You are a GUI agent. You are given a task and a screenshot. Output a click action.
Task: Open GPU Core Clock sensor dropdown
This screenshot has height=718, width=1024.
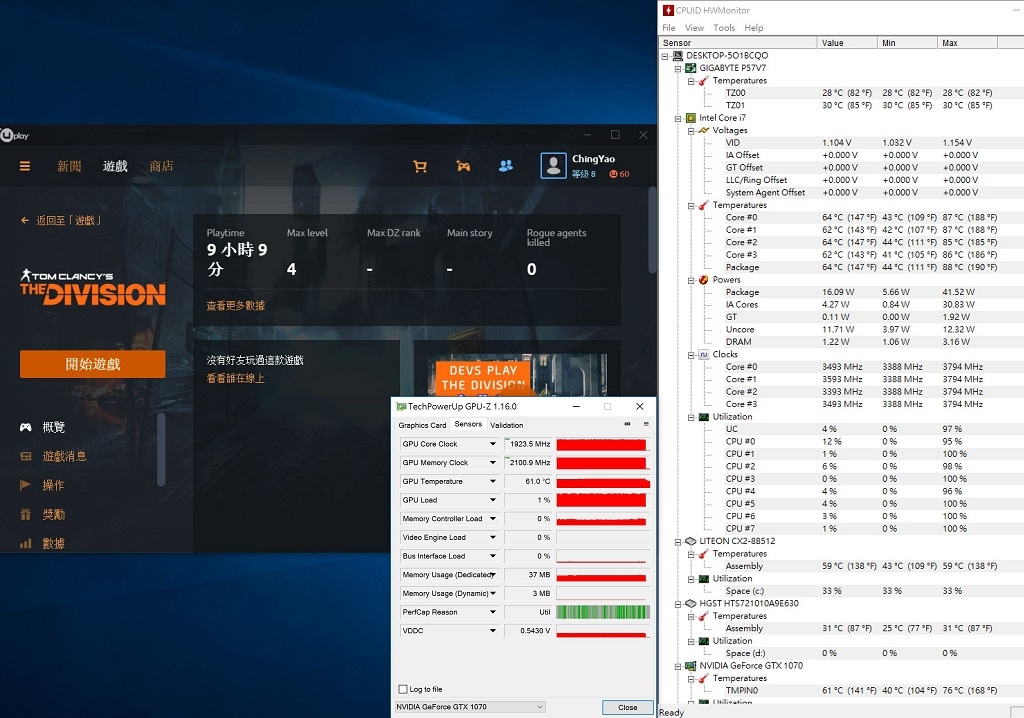point(493,444)
